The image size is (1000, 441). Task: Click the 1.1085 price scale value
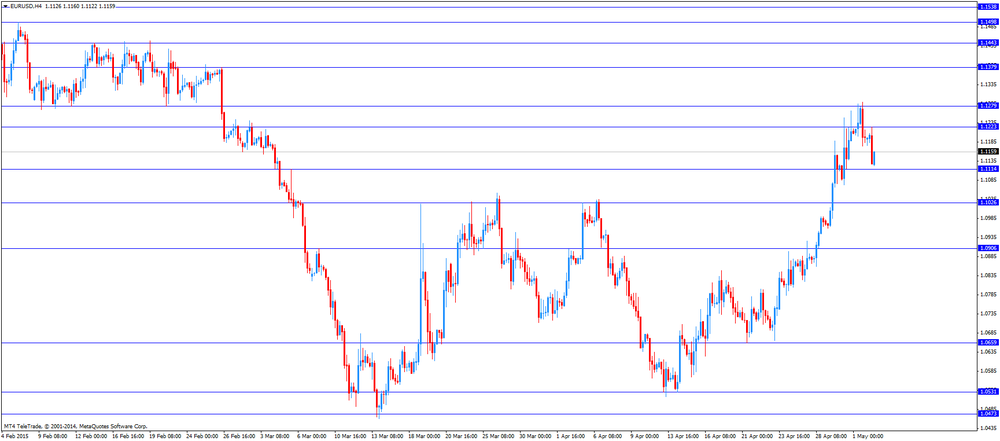tap(988, 180)
